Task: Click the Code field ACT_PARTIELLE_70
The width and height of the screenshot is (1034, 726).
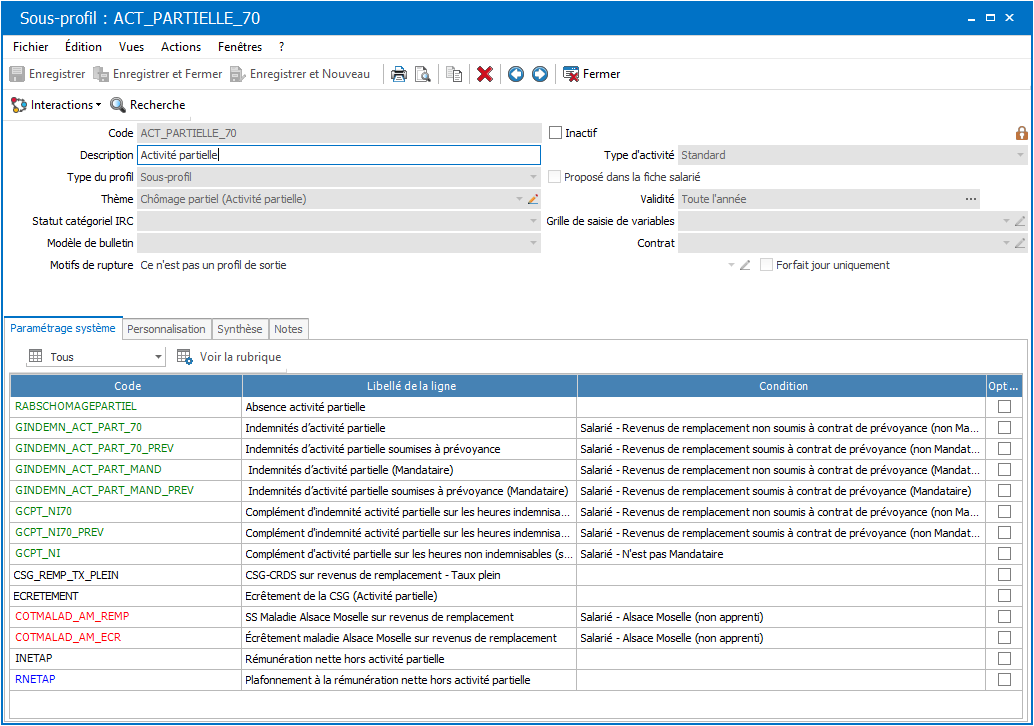Action: tap(339, 133)
